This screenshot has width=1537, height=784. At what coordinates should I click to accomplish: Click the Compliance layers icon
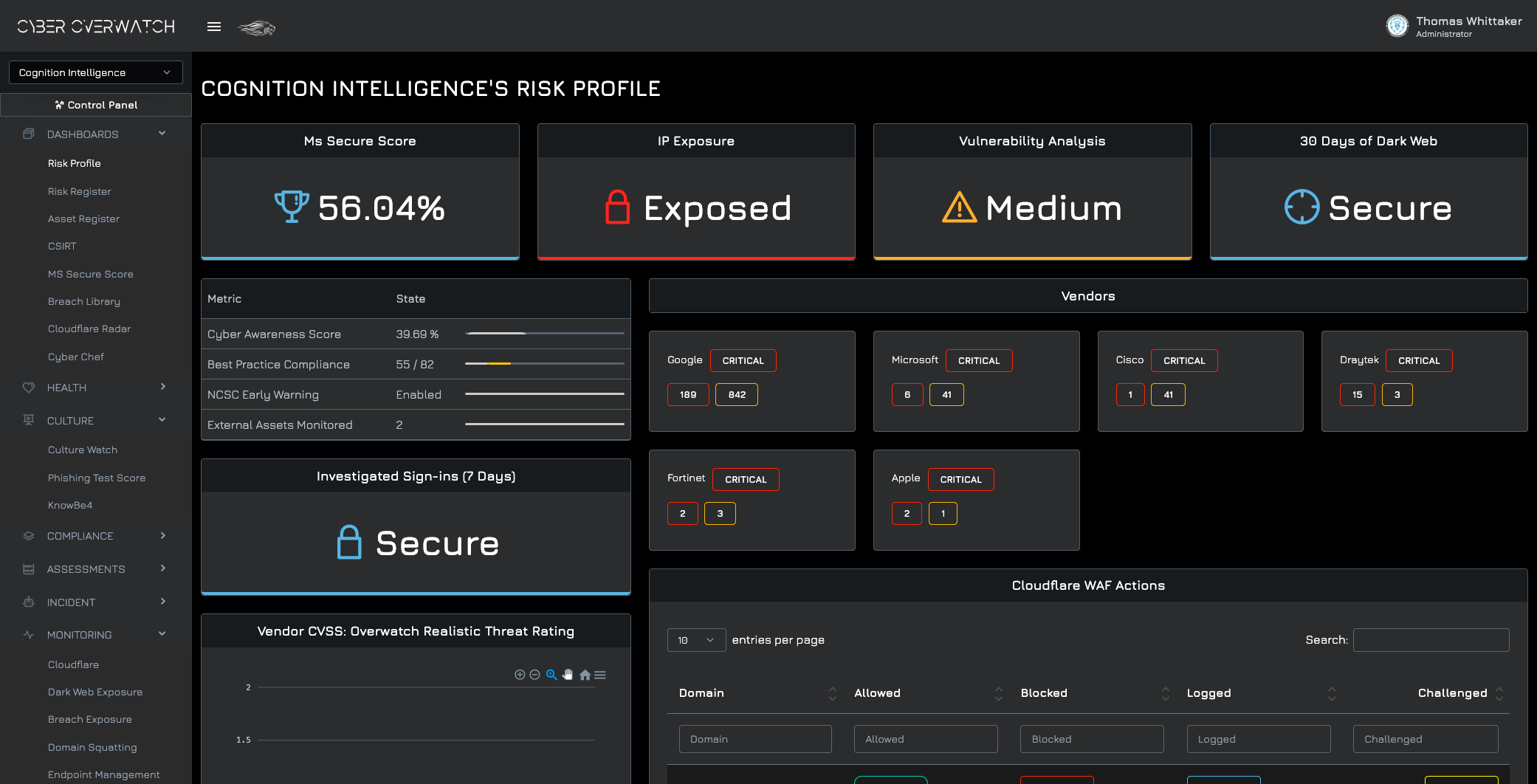pyautogui.click(x=29, y=535)
